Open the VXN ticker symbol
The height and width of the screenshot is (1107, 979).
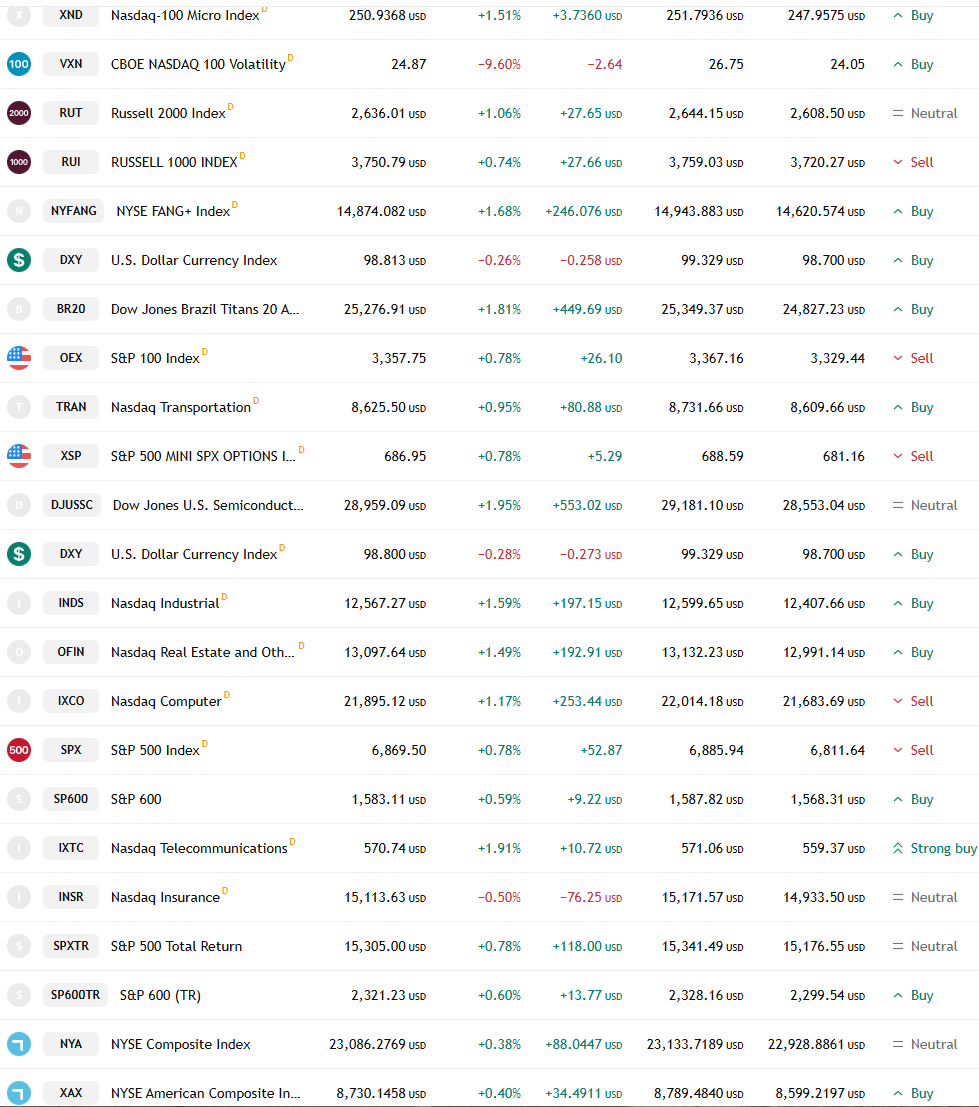71,64
